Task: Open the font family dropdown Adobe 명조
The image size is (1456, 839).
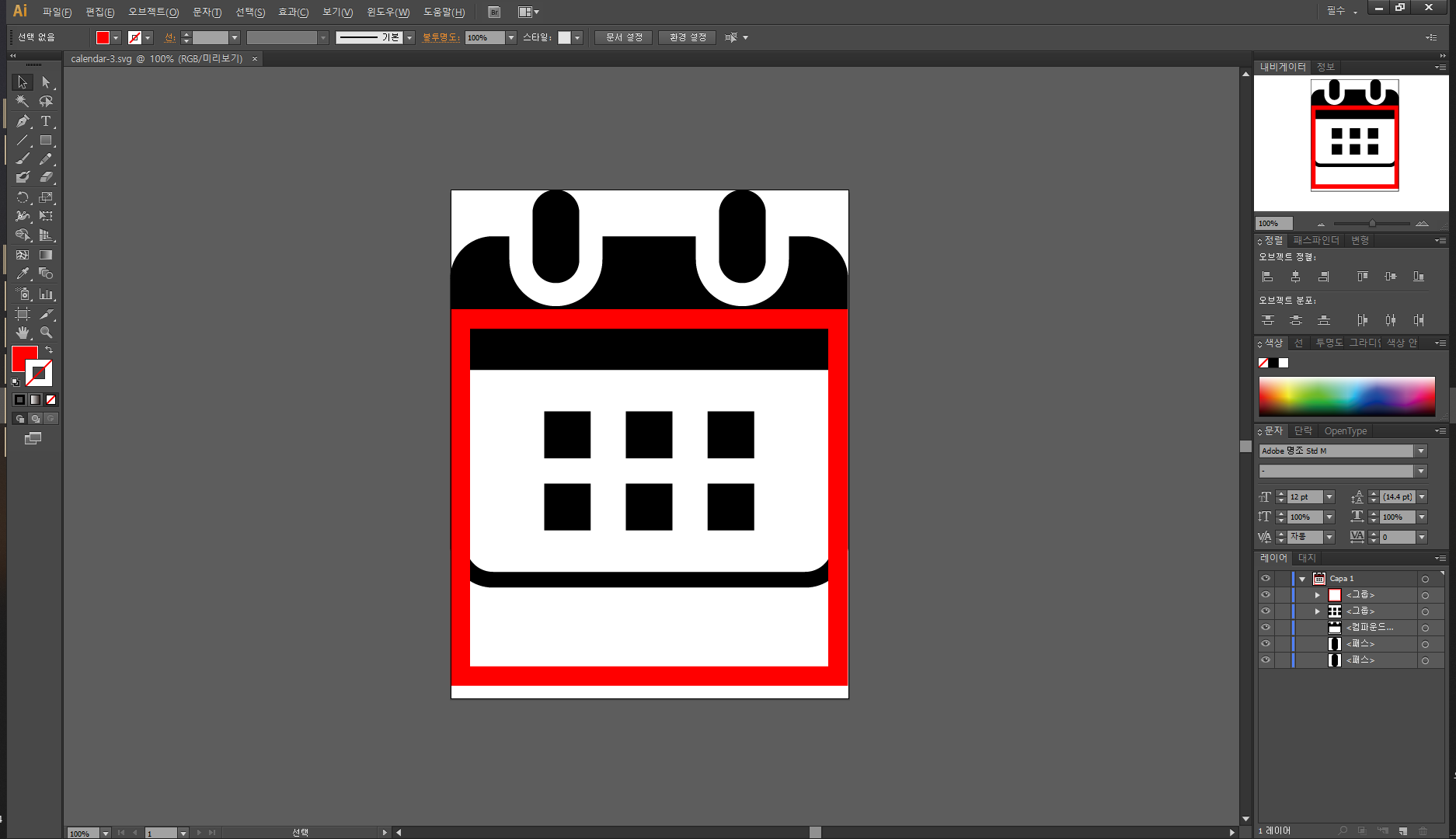Action: (x=1421, y=451)
